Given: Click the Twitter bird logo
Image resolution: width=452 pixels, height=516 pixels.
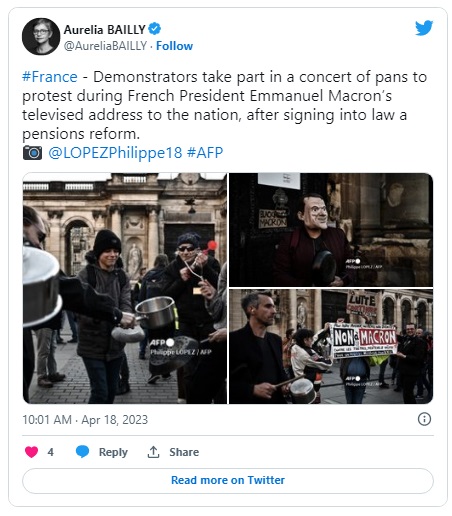Looking at the screenshot, I should 424,28.
